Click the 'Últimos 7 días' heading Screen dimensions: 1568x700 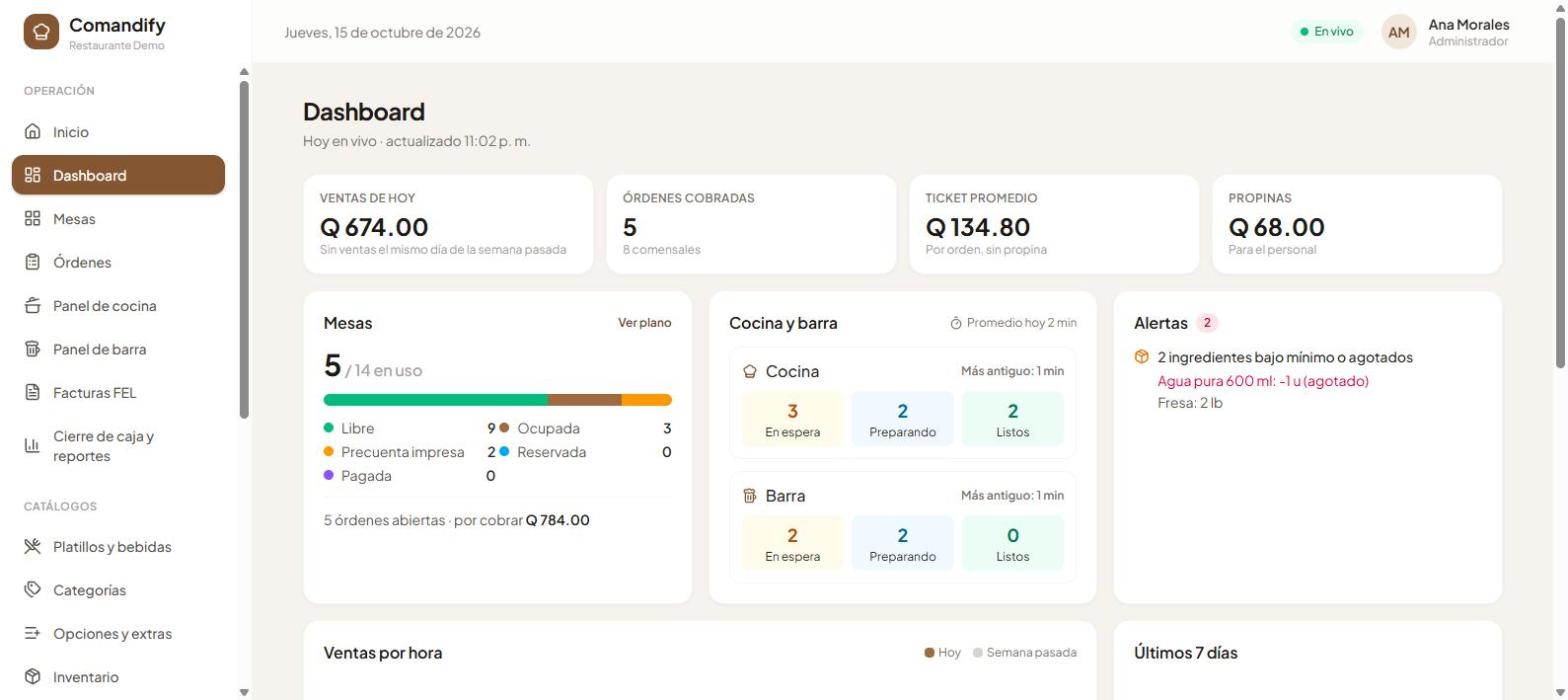pyautogui.click(x=1186, y=653)
